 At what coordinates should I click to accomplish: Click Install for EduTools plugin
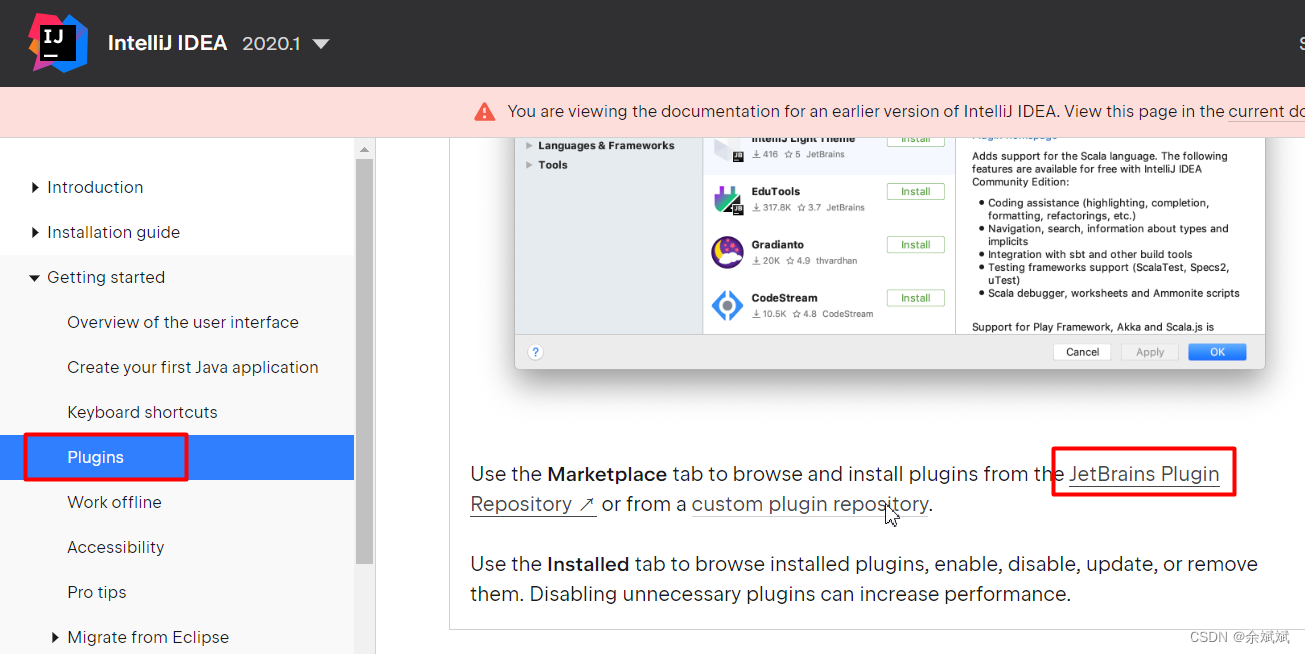[x=915, y=191]
